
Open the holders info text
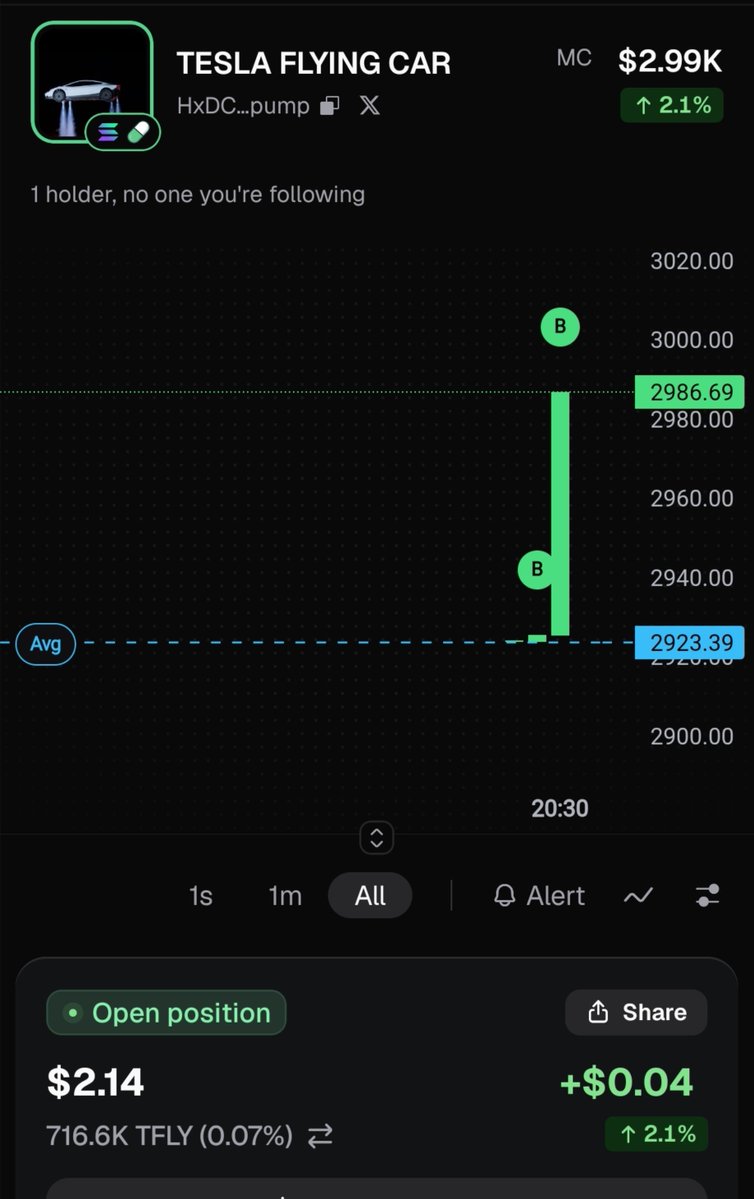coord(197,194)
